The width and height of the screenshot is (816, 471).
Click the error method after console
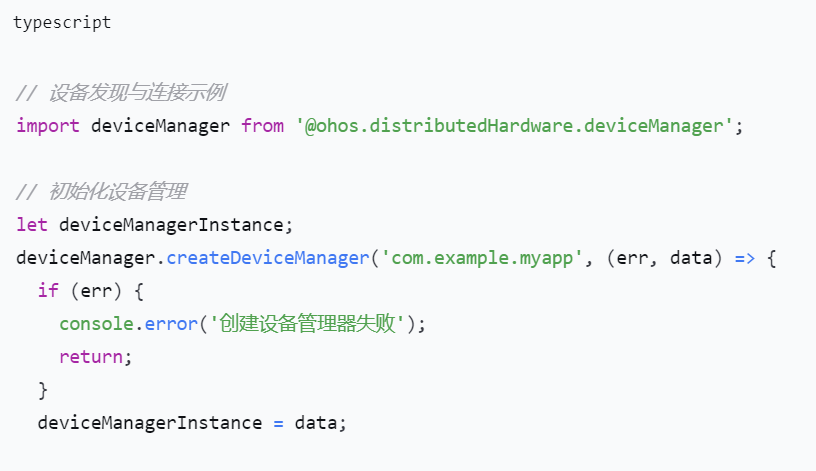(x=171, y=324)
